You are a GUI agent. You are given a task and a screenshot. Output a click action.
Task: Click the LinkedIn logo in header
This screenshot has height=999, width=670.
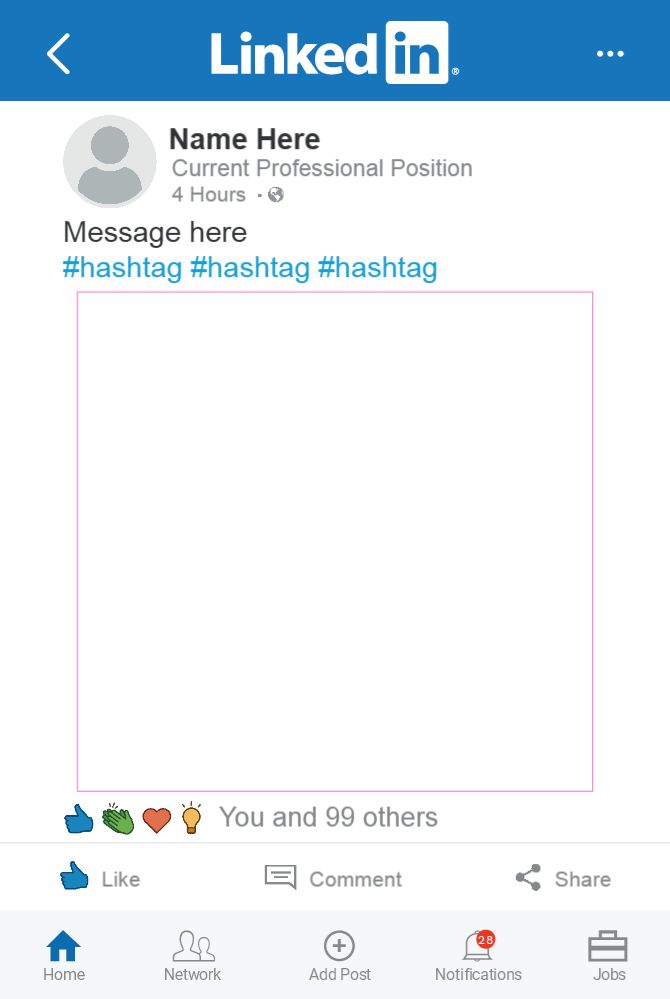334,53
